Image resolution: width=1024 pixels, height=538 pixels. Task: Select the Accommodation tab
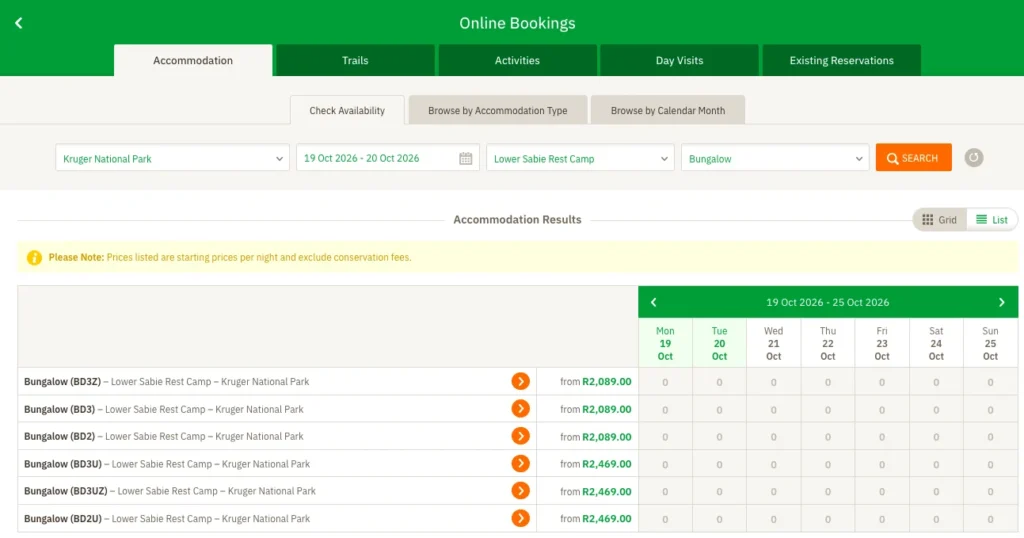point(193,60)
